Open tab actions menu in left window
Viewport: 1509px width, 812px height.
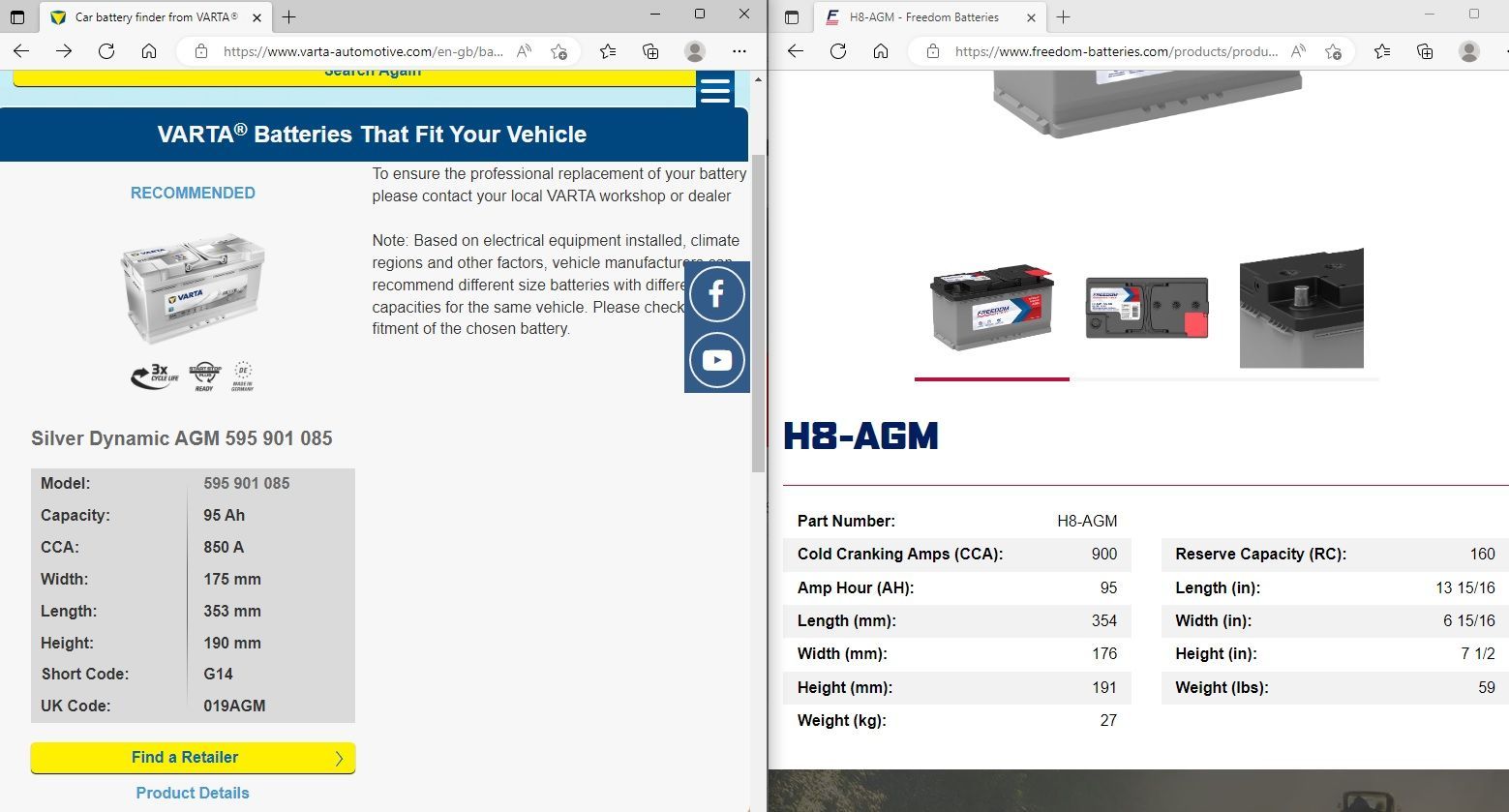coord(17,17)
